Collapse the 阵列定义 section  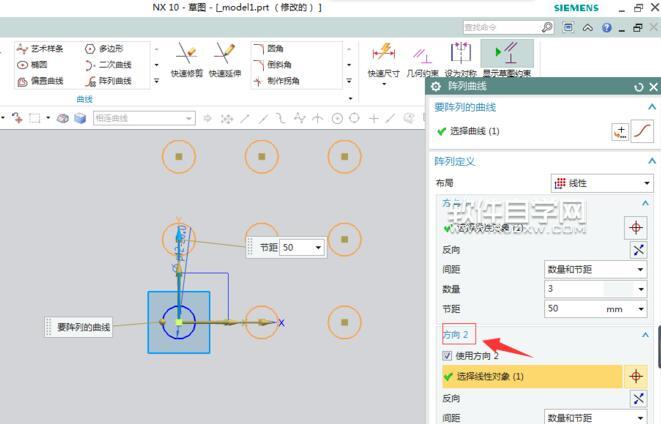652,161
